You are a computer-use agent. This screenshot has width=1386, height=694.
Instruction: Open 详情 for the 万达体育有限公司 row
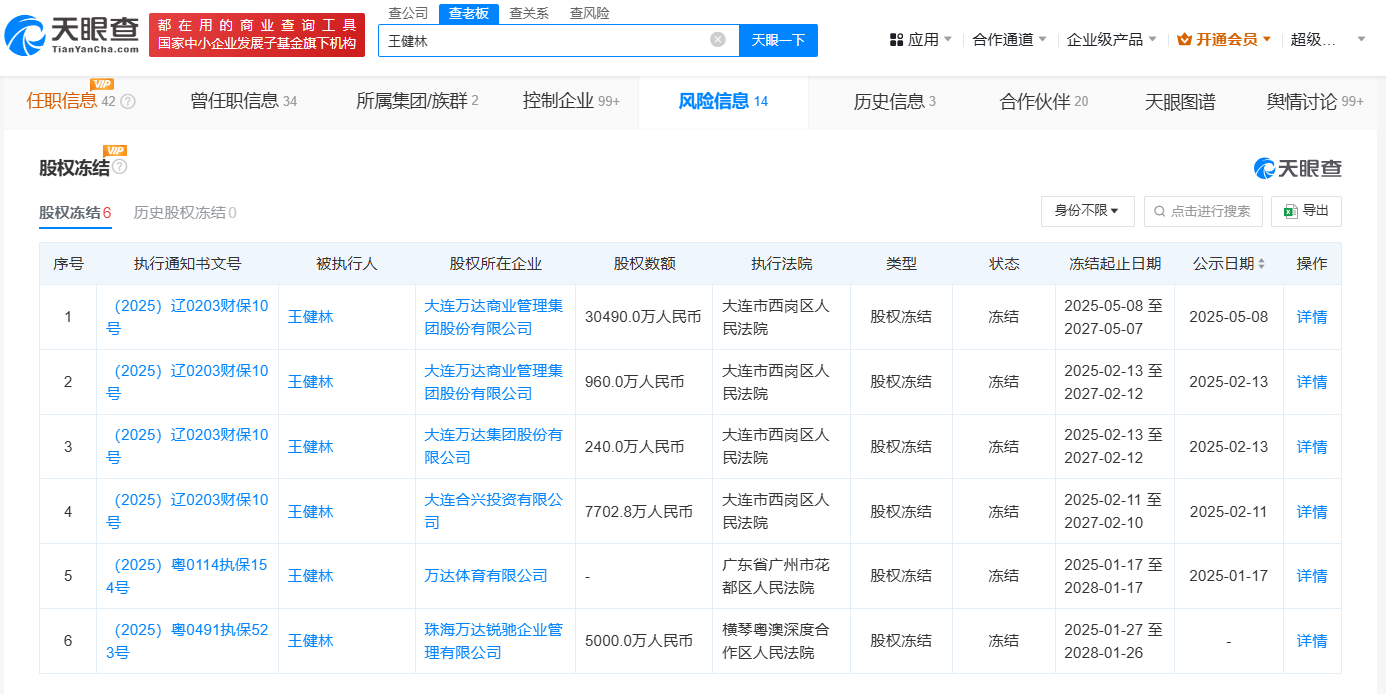point(1311,576)
